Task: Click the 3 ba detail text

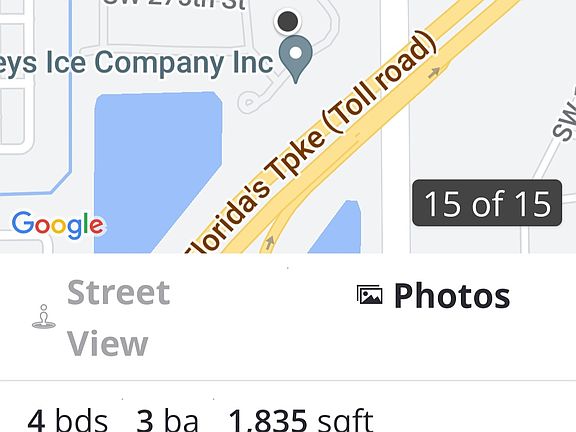Action: 168,421
